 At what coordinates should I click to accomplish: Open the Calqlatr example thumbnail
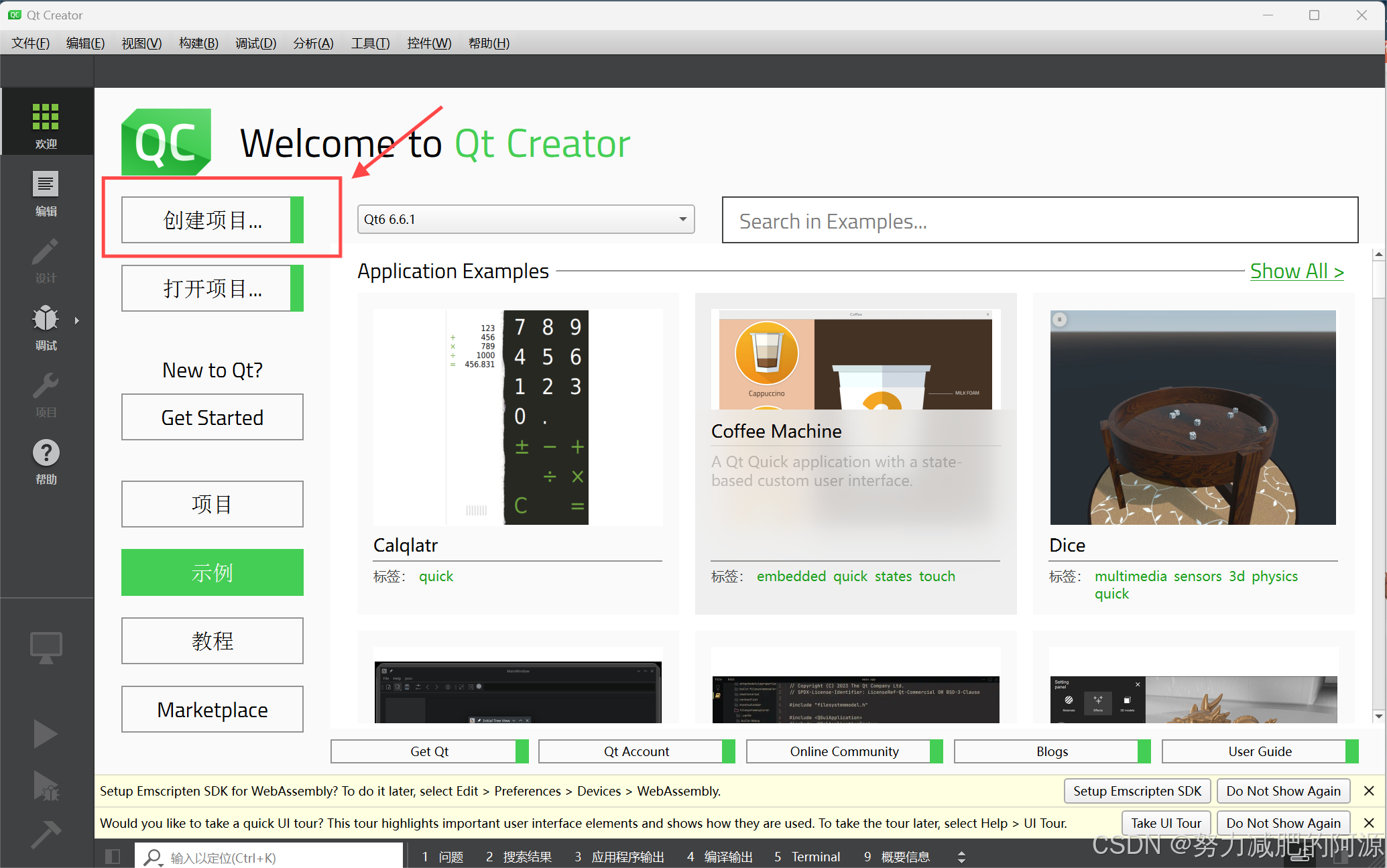point(518,417)
